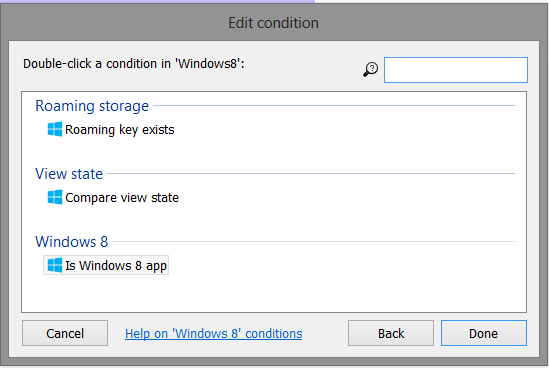
Task: Select the 'Compare view state' condition label
Action: 122,198
